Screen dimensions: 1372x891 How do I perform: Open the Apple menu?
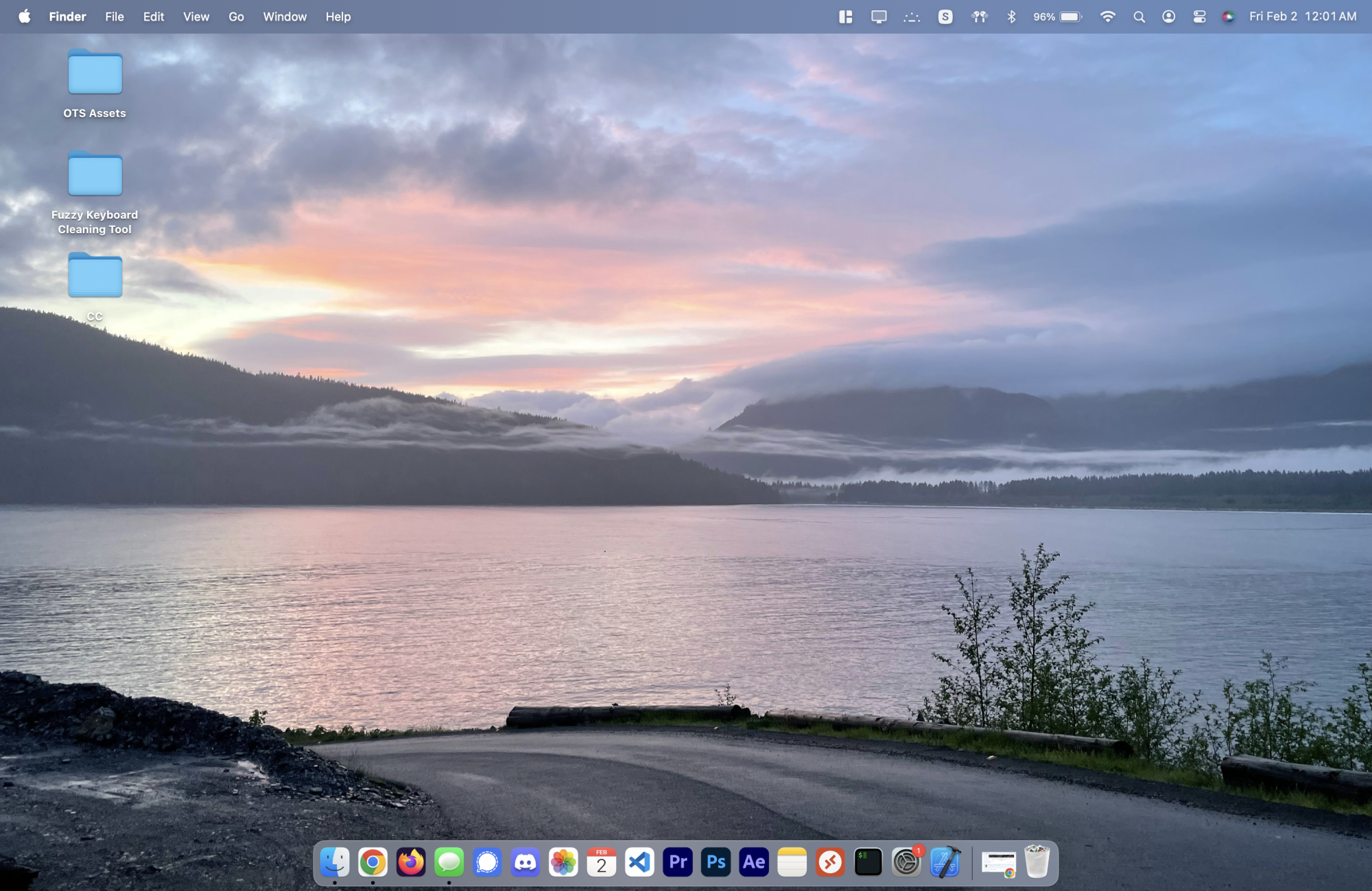[x=25, y=16]
